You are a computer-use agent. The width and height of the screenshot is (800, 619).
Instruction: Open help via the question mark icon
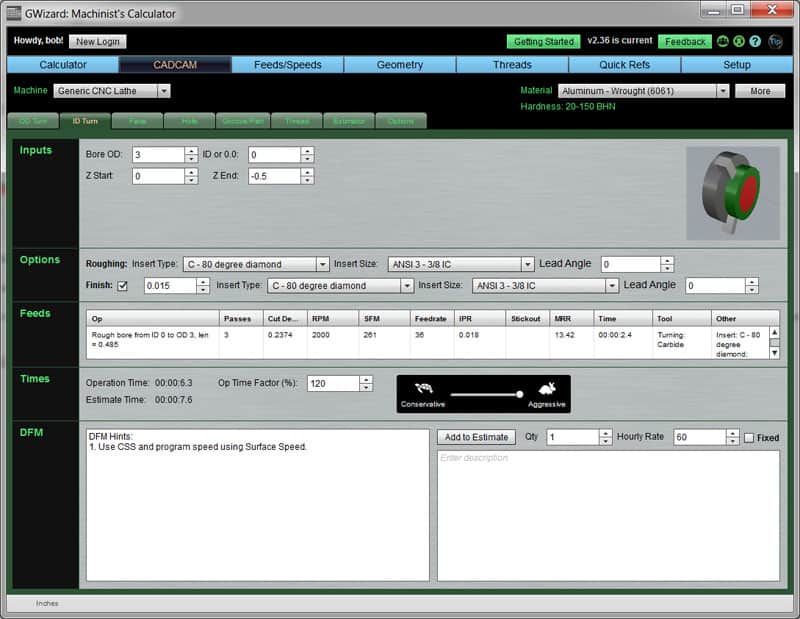(x=755, y=42)
